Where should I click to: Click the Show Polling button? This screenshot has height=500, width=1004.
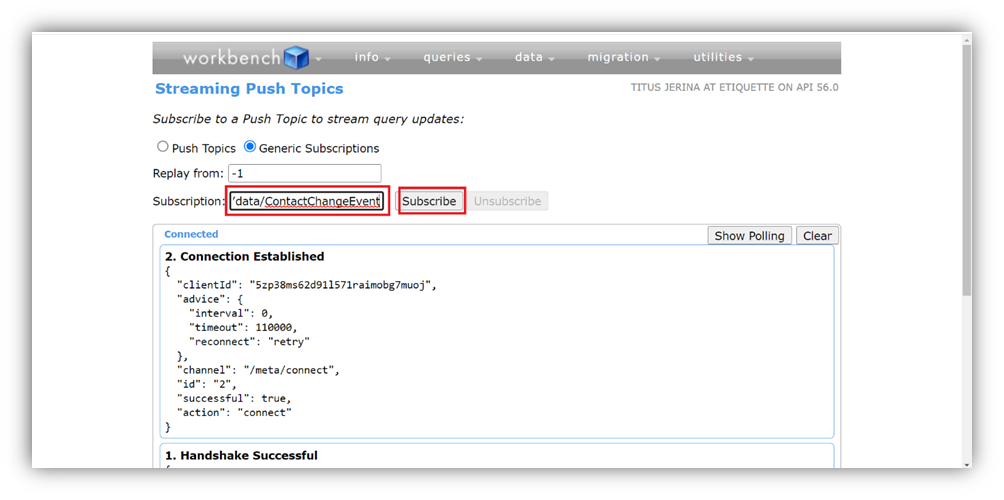pos(749,236)
